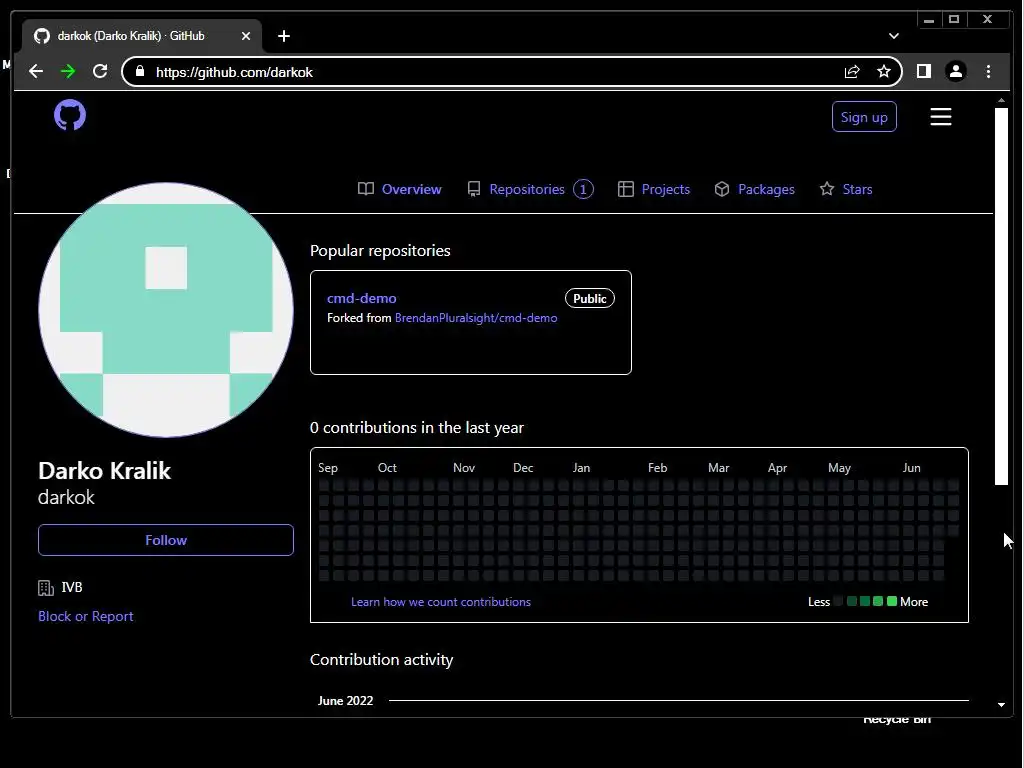Viewport: 1024px width, 768px height.
Task: Click the address bar URL
Action: click(x=234, y=72)
